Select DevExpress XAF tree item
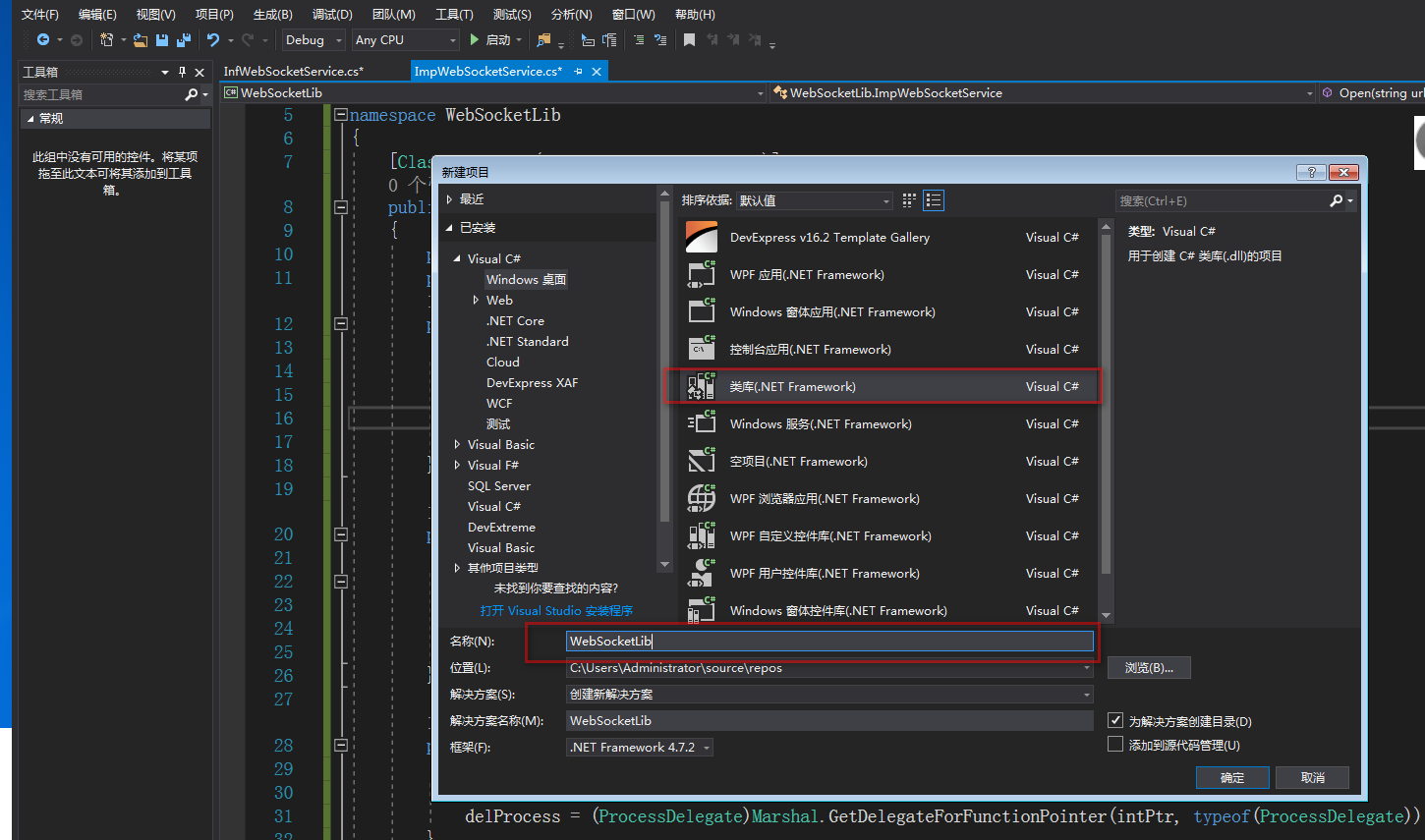 tap(532, 383)
